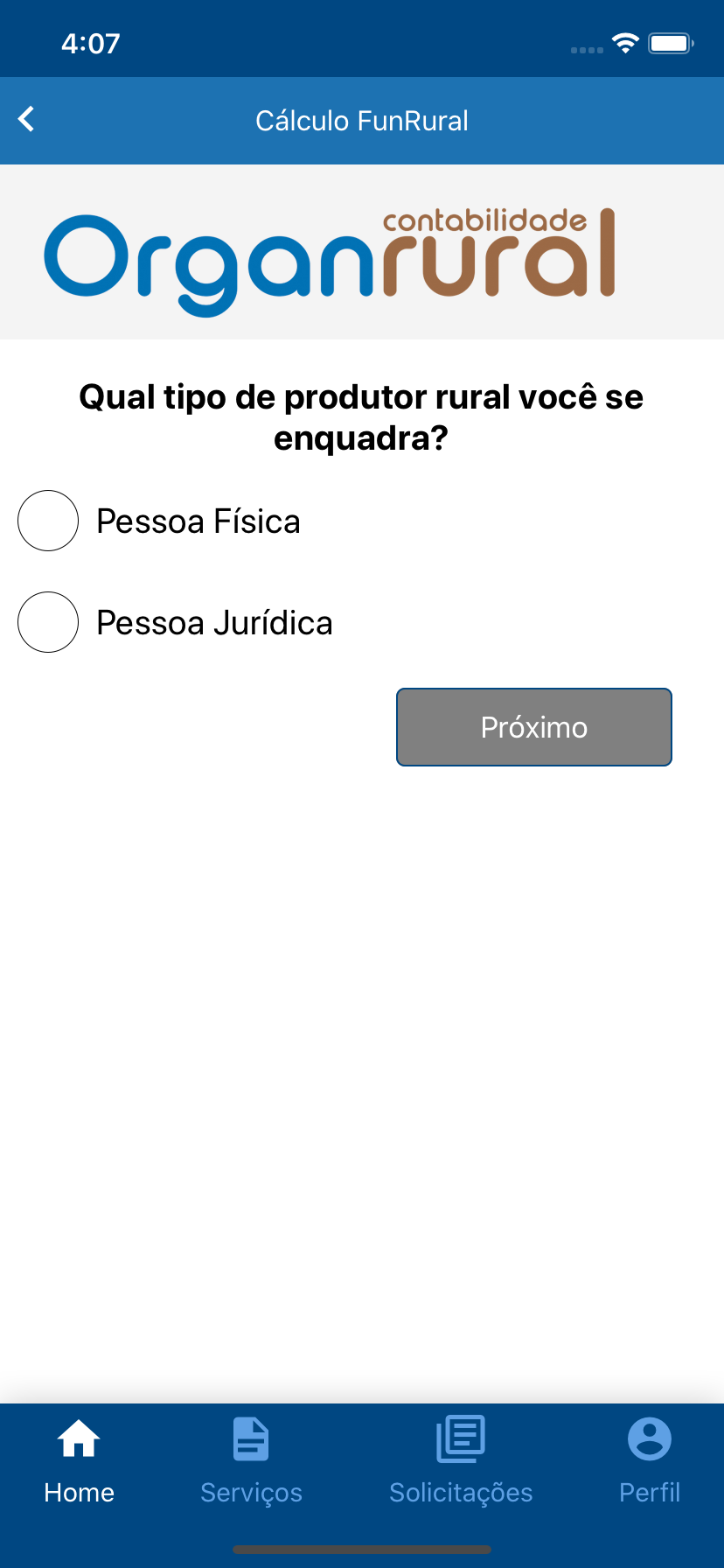724x1568 pixels.
Task: Tap the Home house icon
Action: 79,1438
